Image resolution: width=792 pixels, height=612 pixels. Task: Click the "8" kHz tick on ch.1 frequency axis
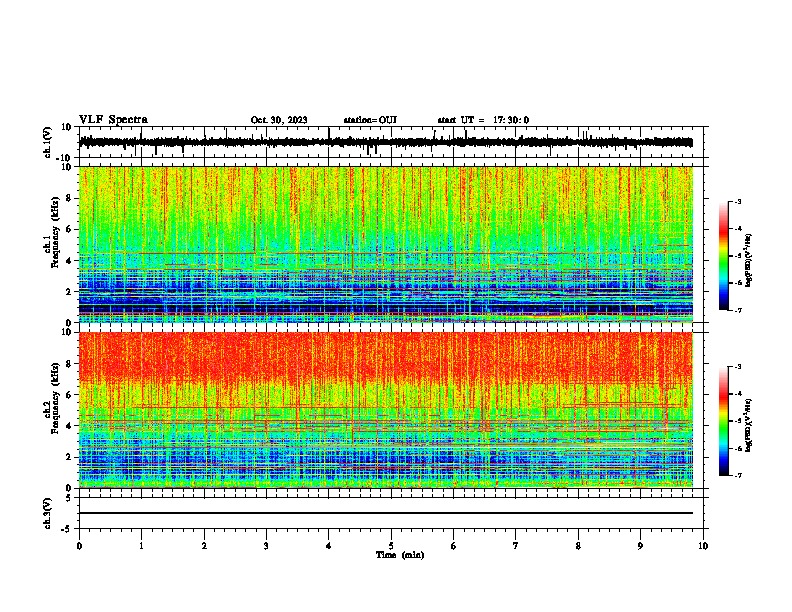(69, 198)
